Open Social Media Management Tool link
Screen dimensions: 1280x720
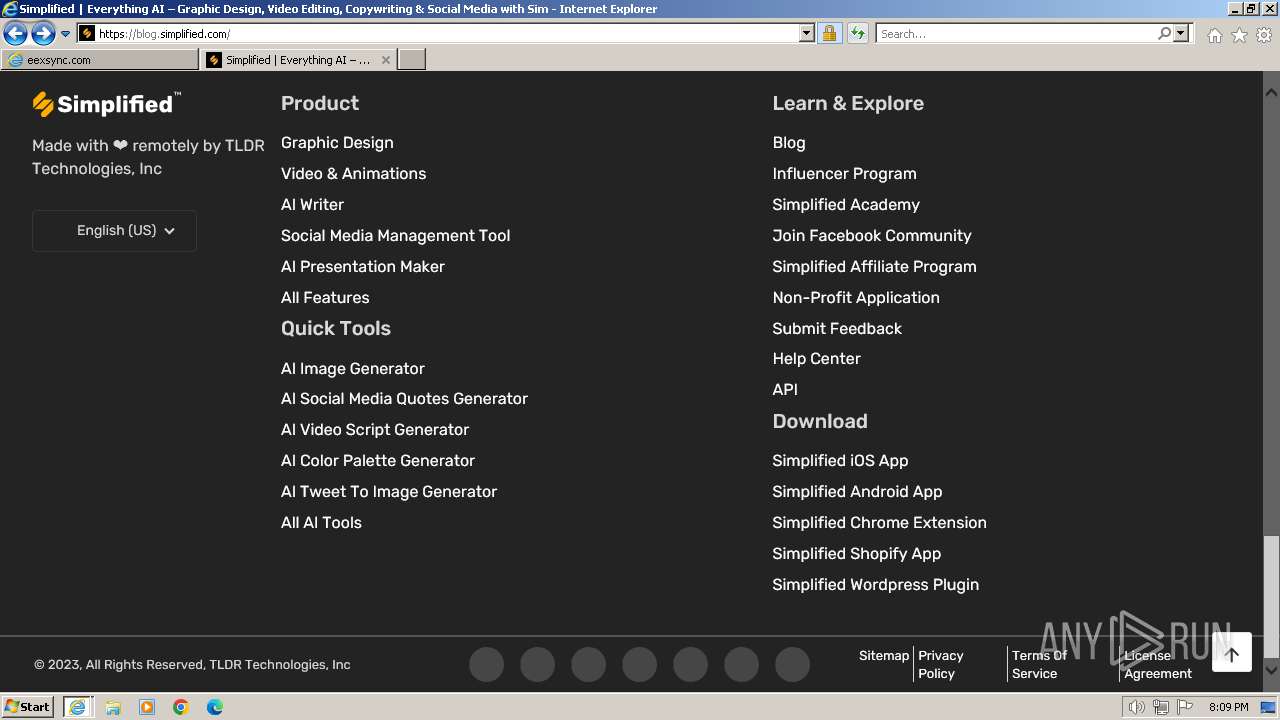click(x=395, y=236)
